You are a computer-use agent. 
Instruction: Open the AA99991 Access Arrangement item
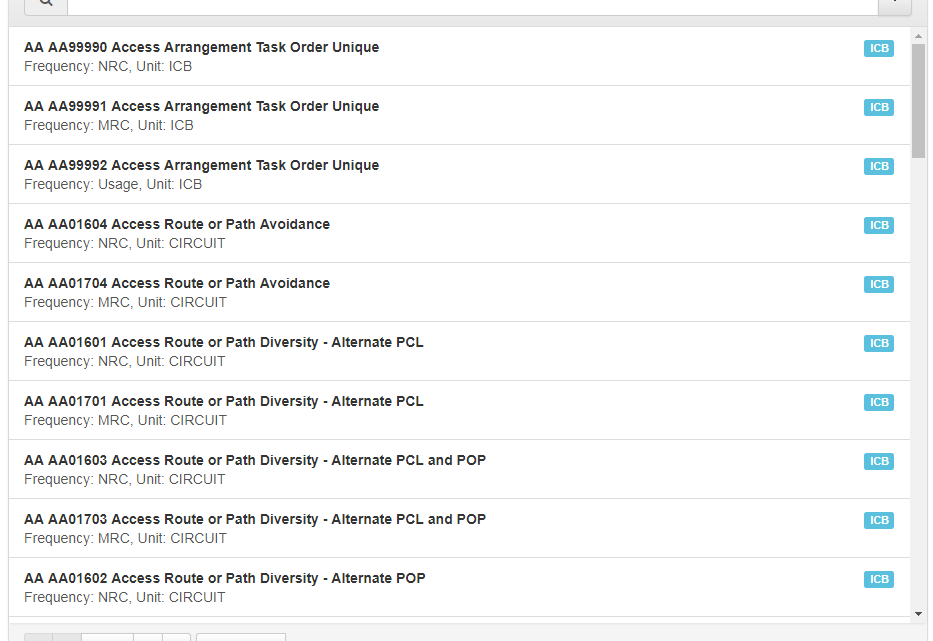click(201, 106)
